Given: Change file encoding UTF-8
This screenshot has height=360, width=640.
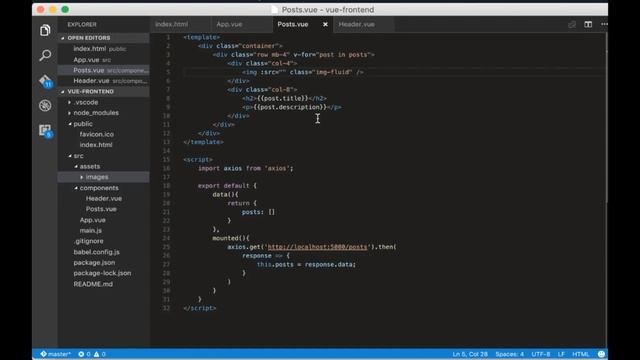Looking at the screenshot, I should (x=540, y=354).
